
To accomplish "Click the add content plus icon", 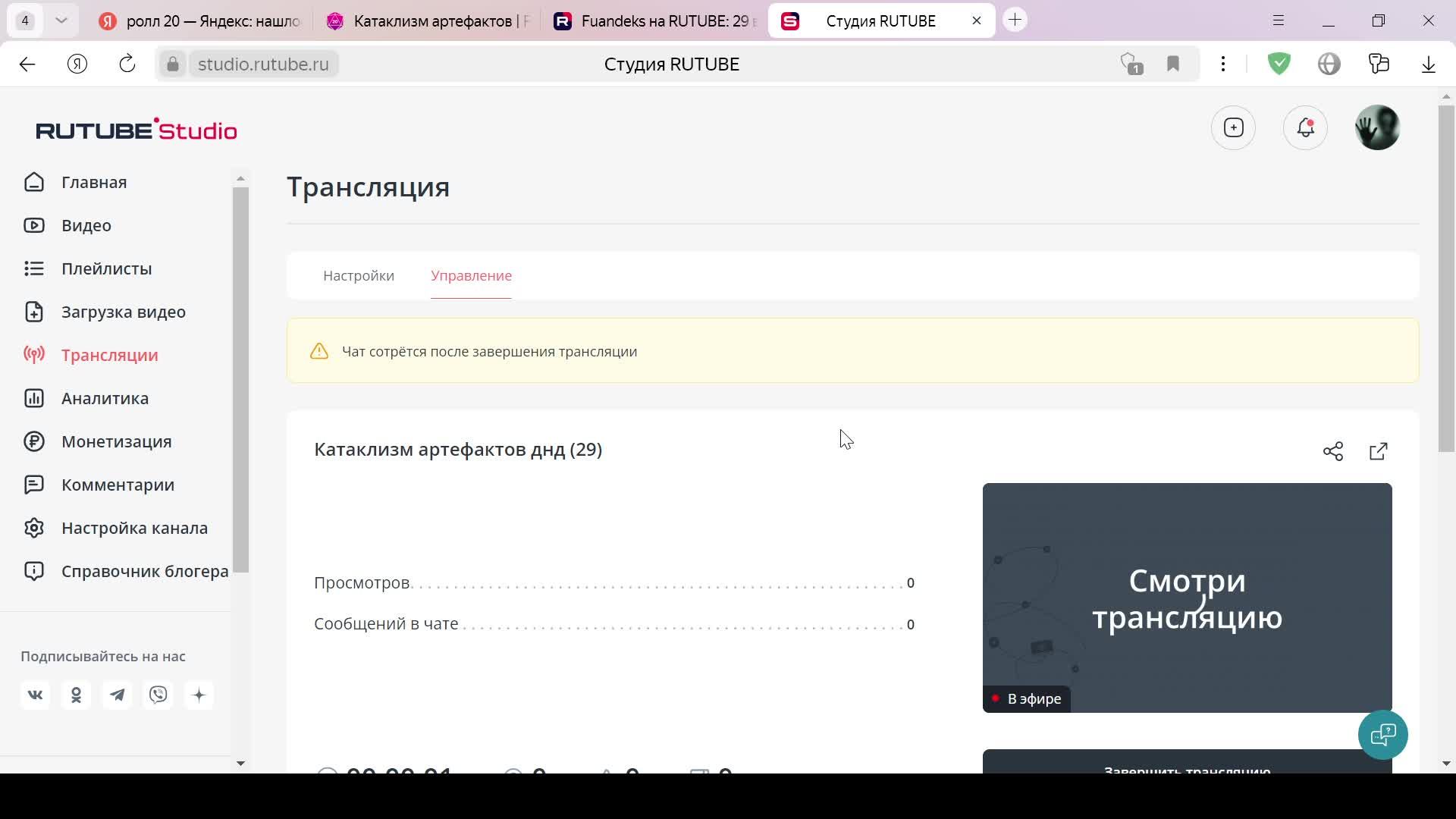I will [x=1233, y=127].
